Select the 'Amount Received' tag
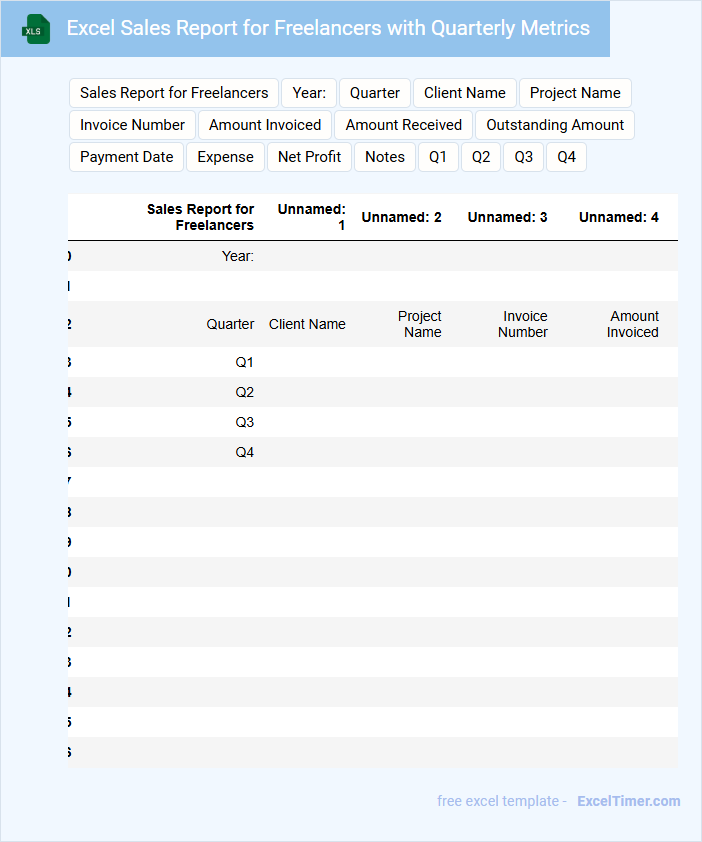Image resolution: width=702 pixels, height=842 pixels. point(403,125)
